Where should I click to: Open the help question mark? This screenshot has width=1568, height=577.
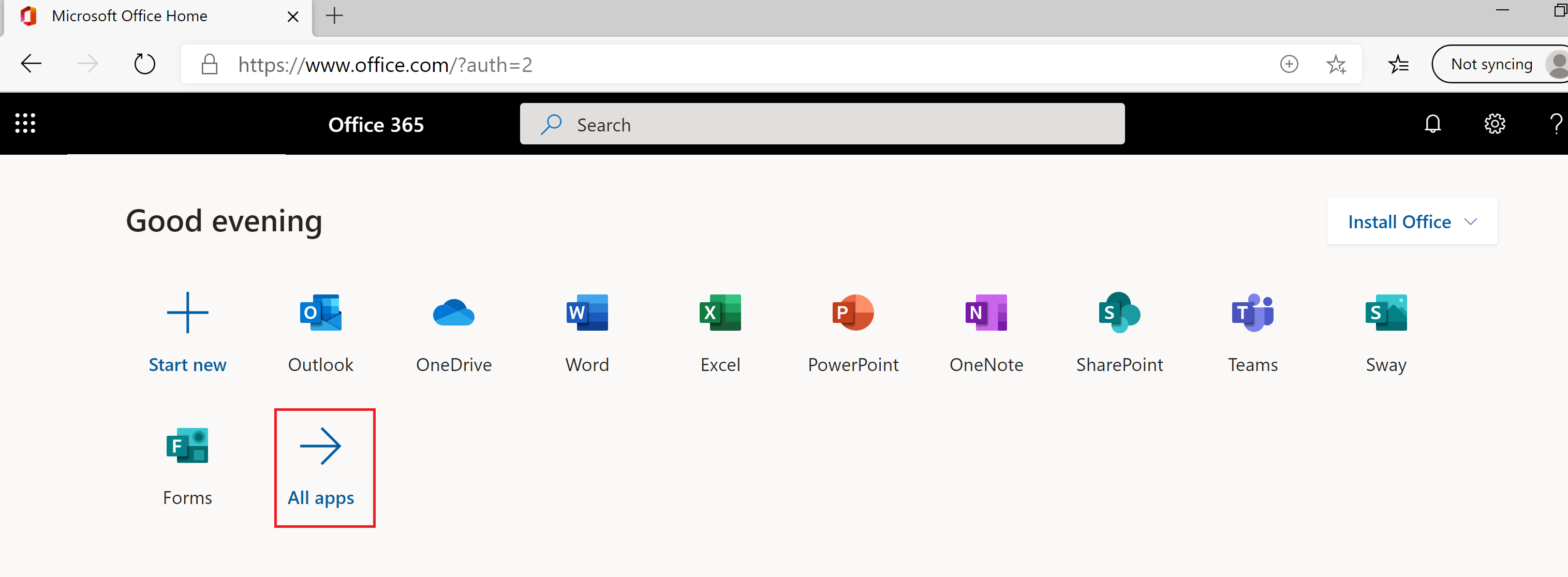(x=1556, y=124)
